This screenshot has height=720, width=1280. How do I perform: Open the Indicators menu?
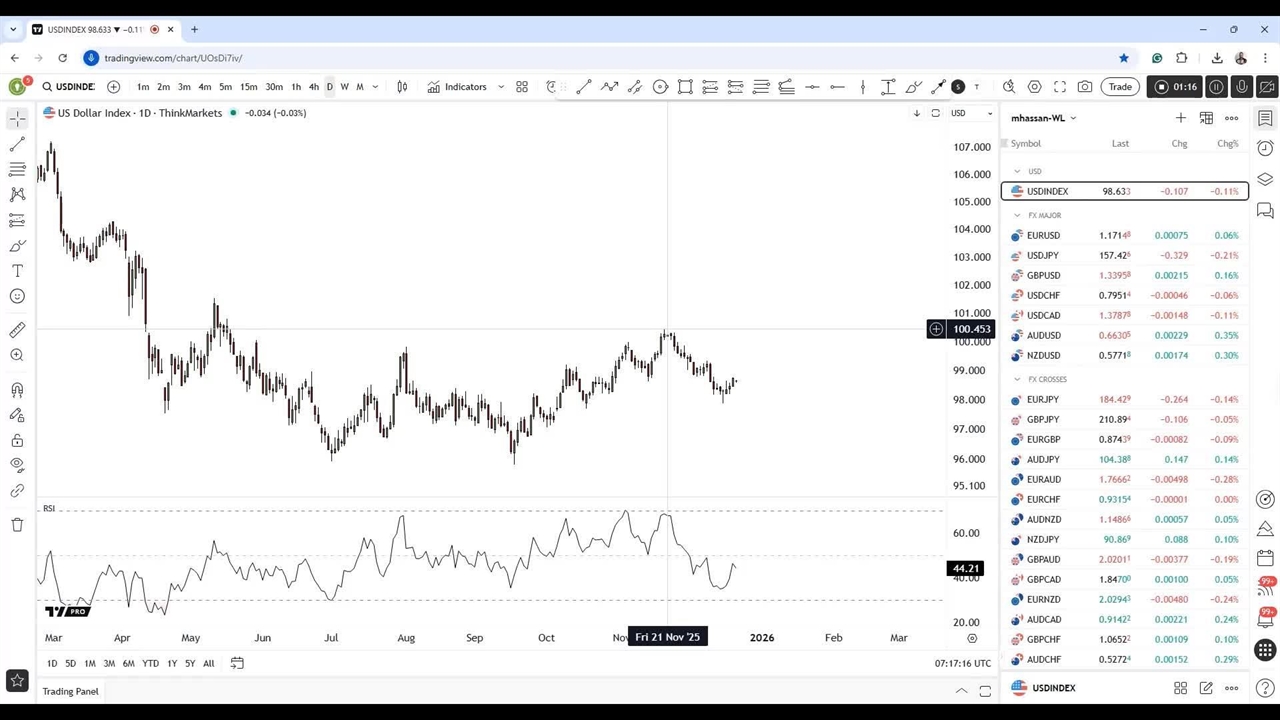tap(457, 87)
